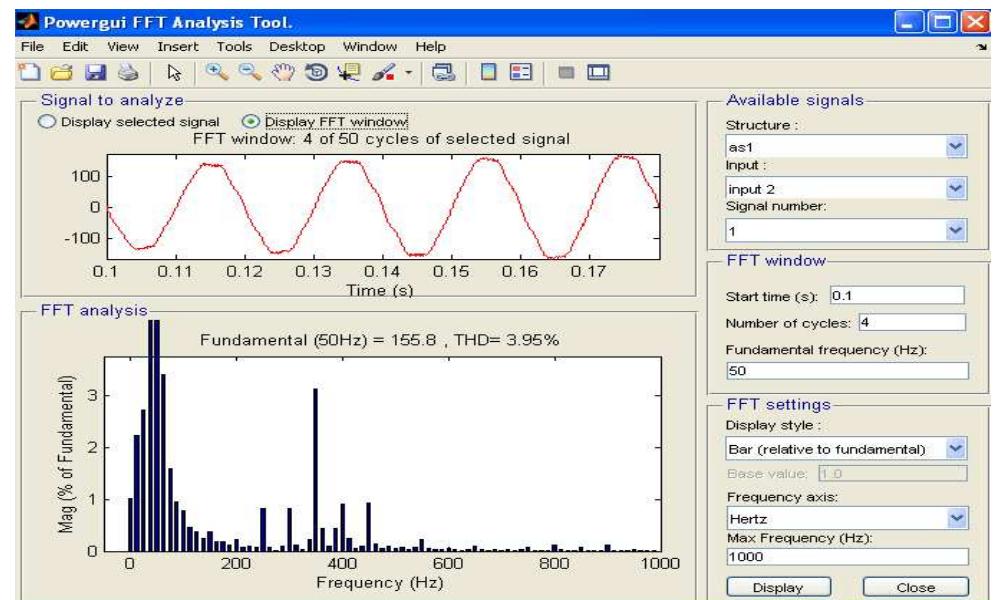
Task: Click the Hide Plot Tools icon
Action: point(566,73)
